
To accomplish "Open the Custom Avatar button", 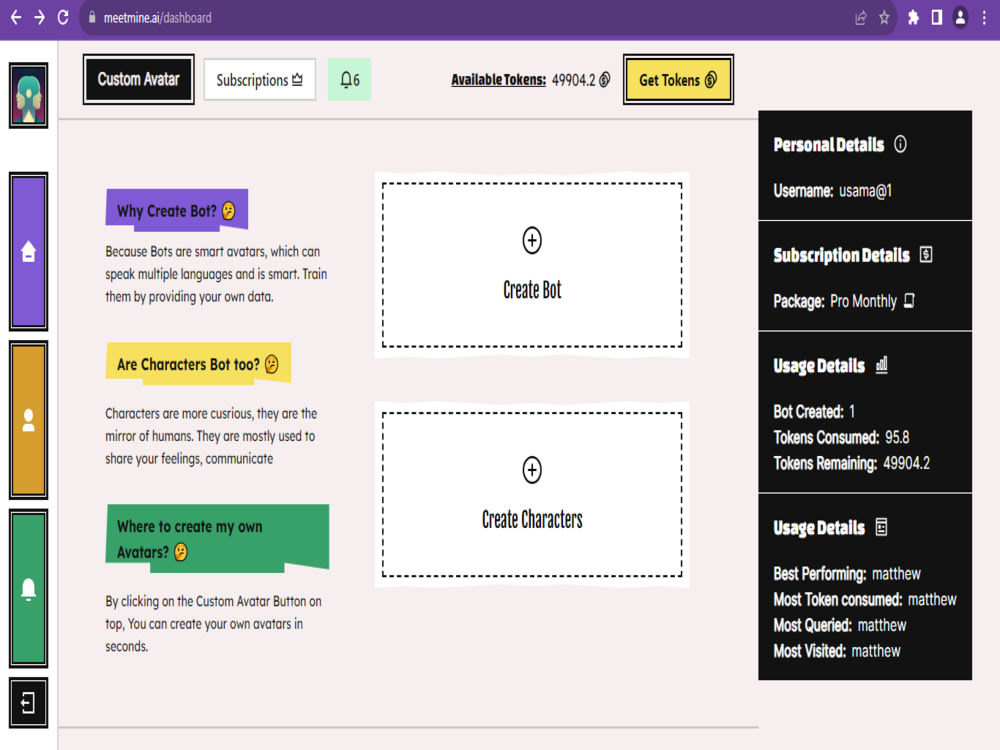I will pos(138,79).
